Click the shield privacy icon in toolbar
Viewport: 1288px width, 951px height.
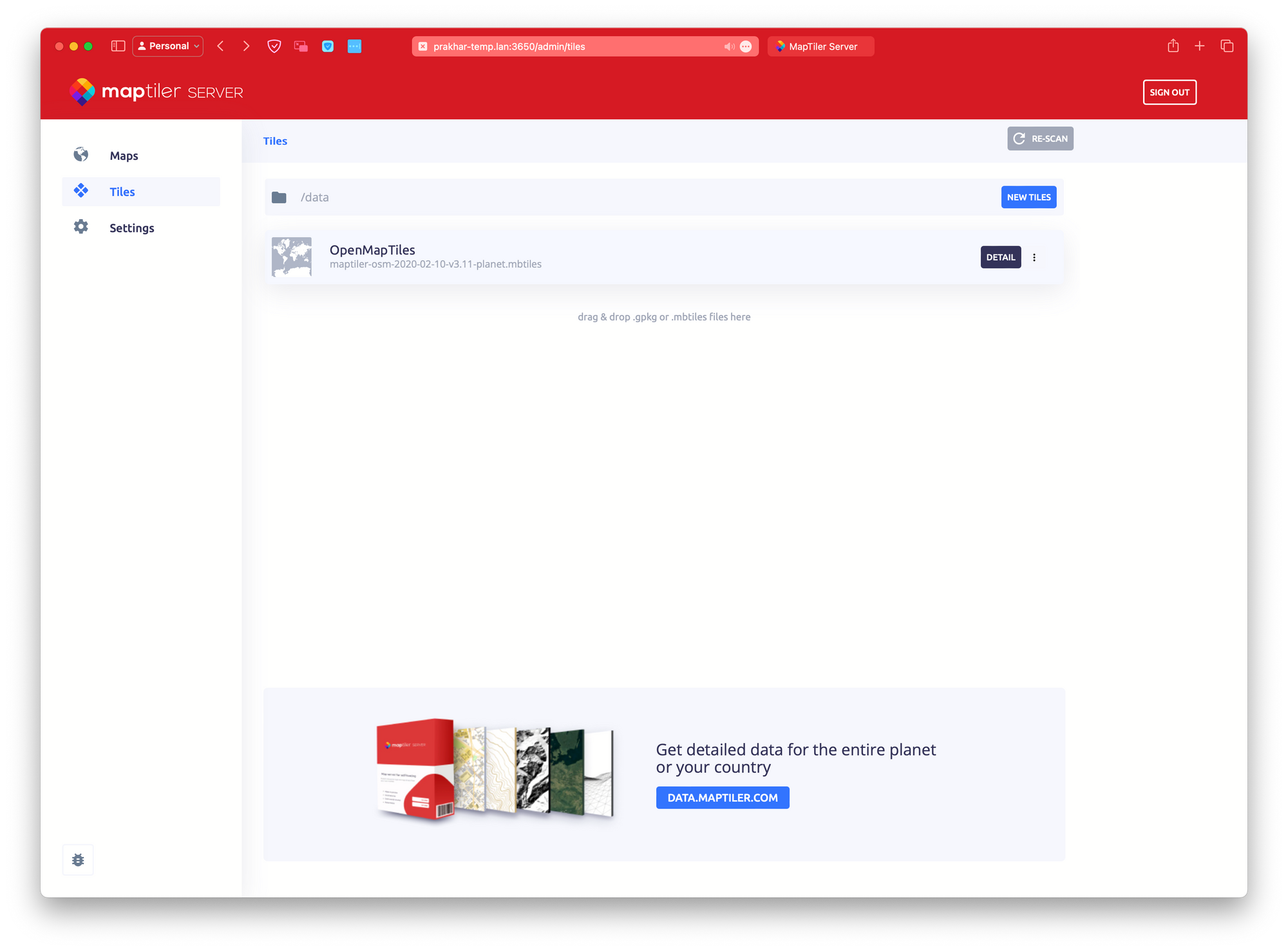[x=274, y=46]
